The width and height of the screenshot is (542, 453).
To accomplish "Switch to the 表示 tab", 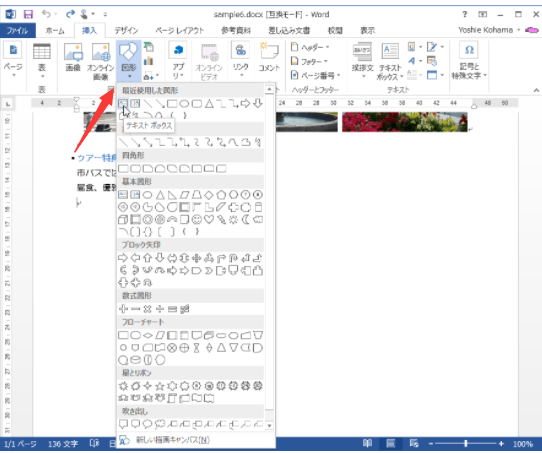I will [x=367, y=30].
